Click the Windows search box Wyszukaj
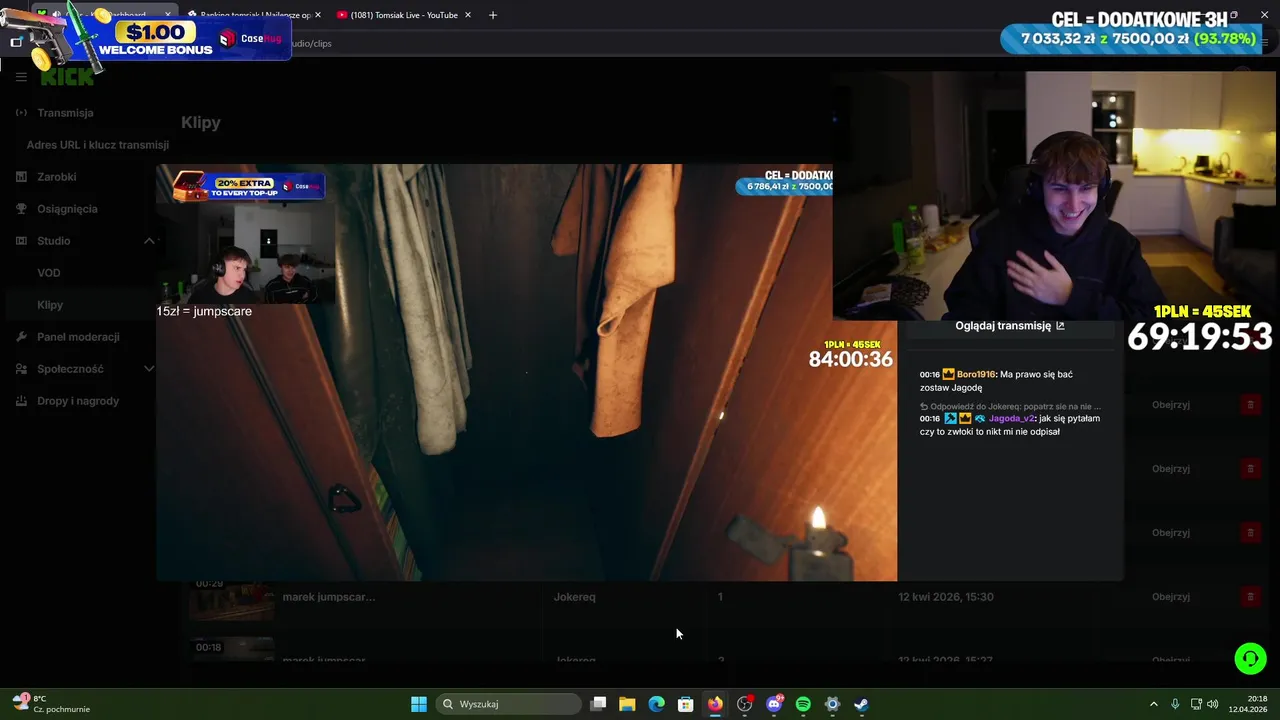The height and width of the screenshot is (720, 1280). [510, 704]
